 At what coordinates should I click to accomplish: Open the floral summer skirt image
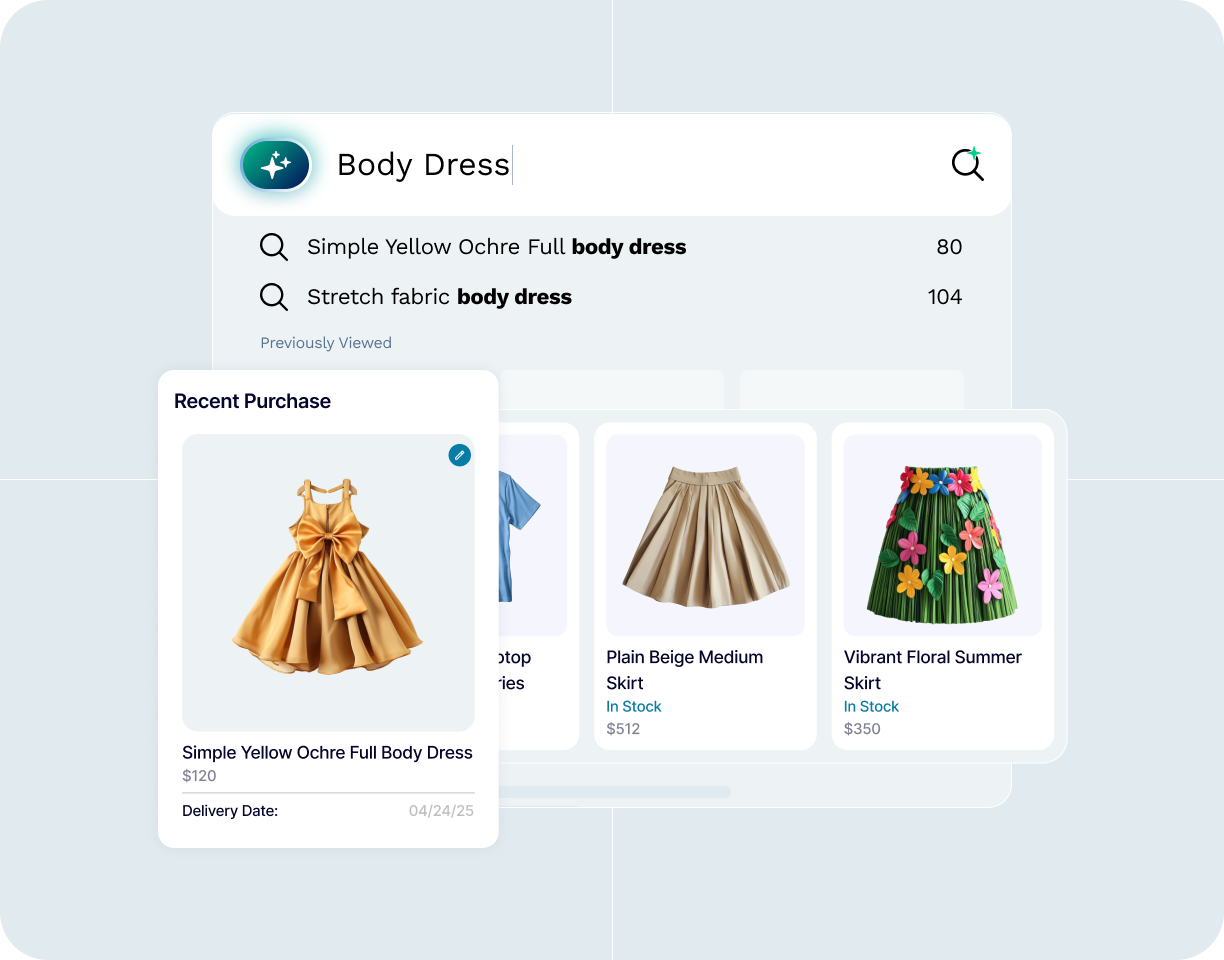[943, 535]
